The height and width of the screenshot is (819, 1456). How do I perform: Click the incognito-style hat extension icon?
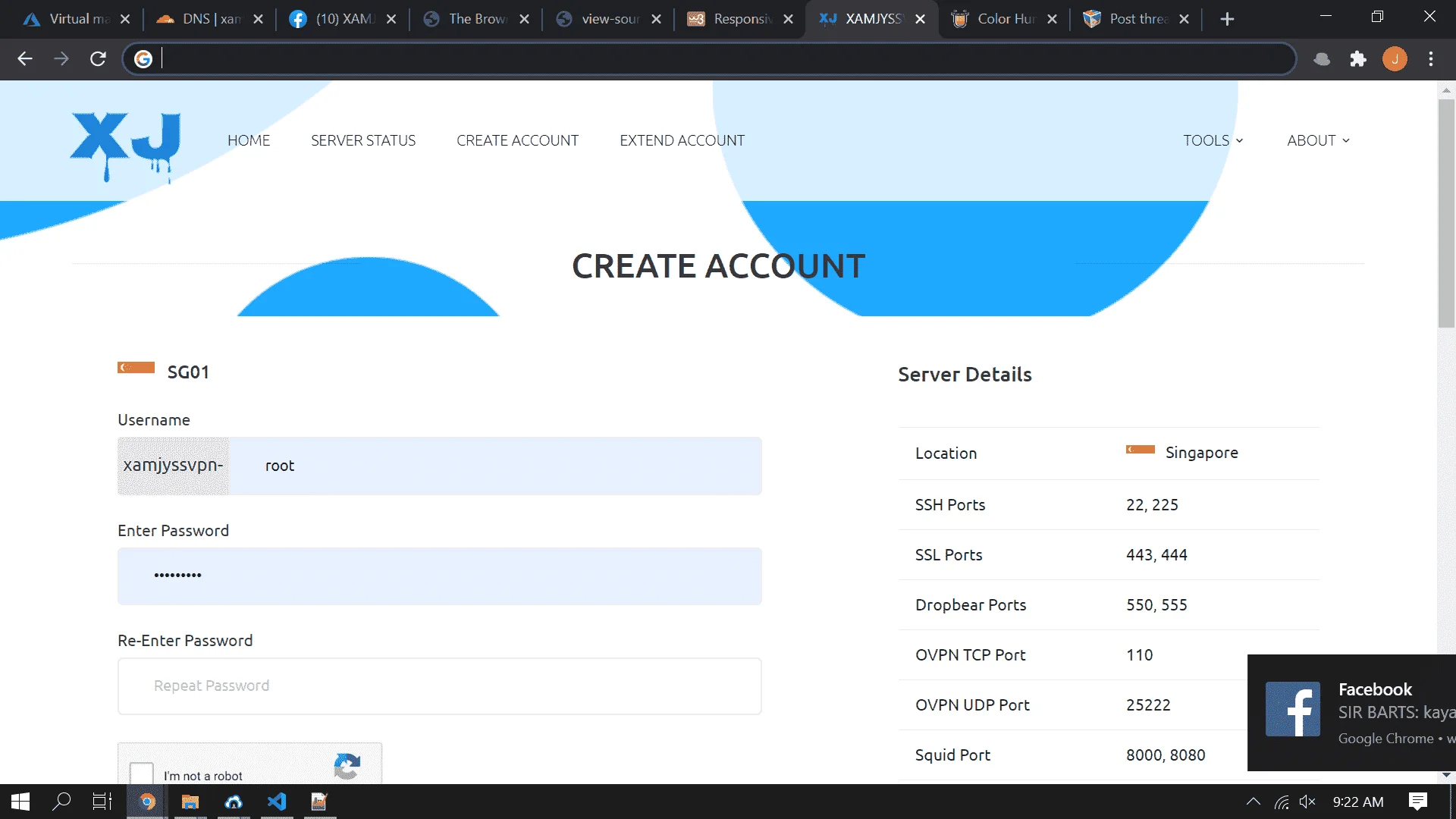point(1322,58)
